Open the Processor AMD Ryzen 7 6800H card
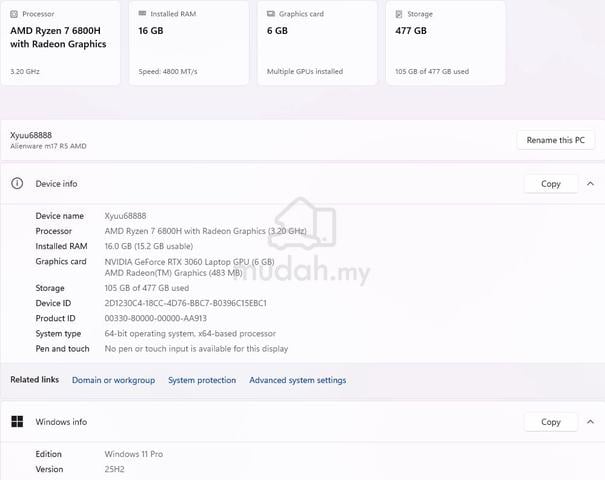 point(61,42)
